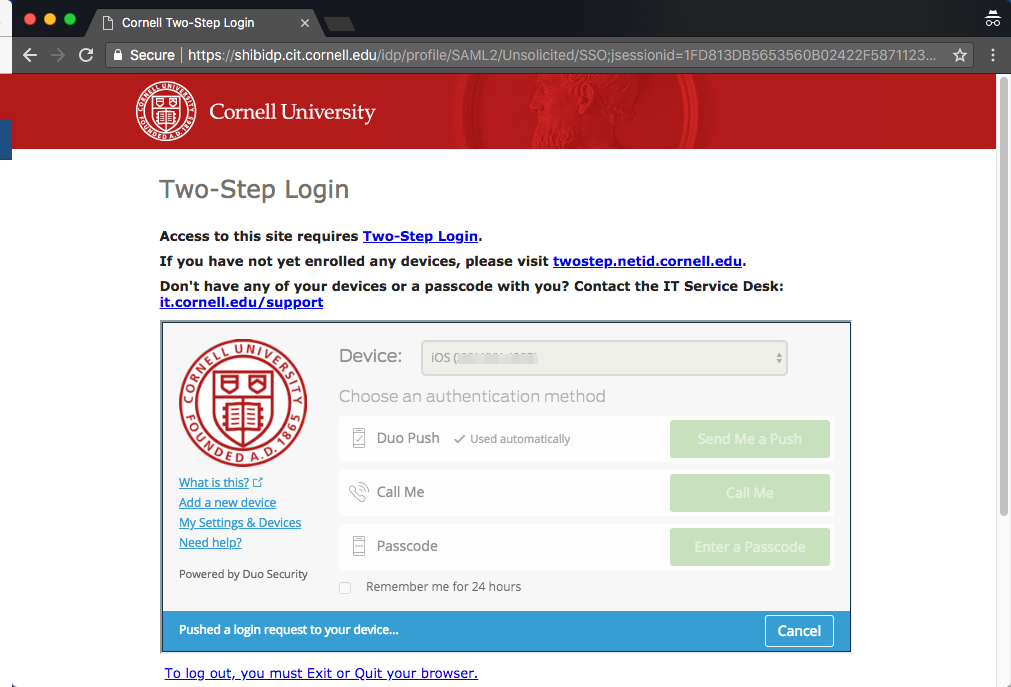The height and width of the screenshot is (687, 1011).
Task: Close the Cornell Two-Step Login tab
Action: tap(305, 23)
